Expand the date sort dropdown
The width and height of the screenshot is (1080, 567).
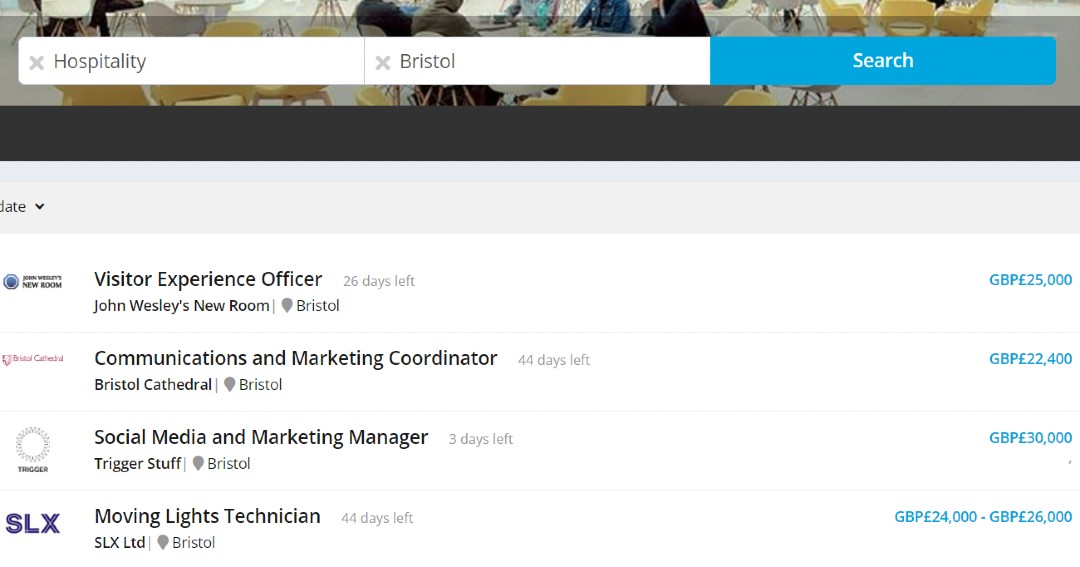[22, 207]
